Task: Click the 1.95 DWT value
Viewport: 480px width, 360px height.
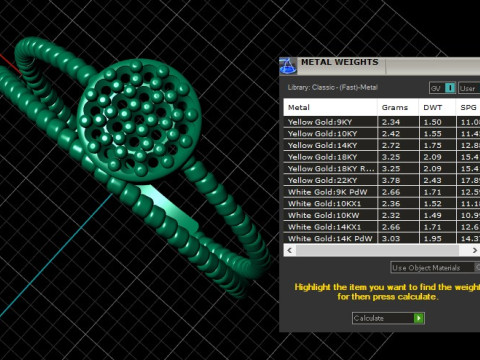Action: (432, 239)
